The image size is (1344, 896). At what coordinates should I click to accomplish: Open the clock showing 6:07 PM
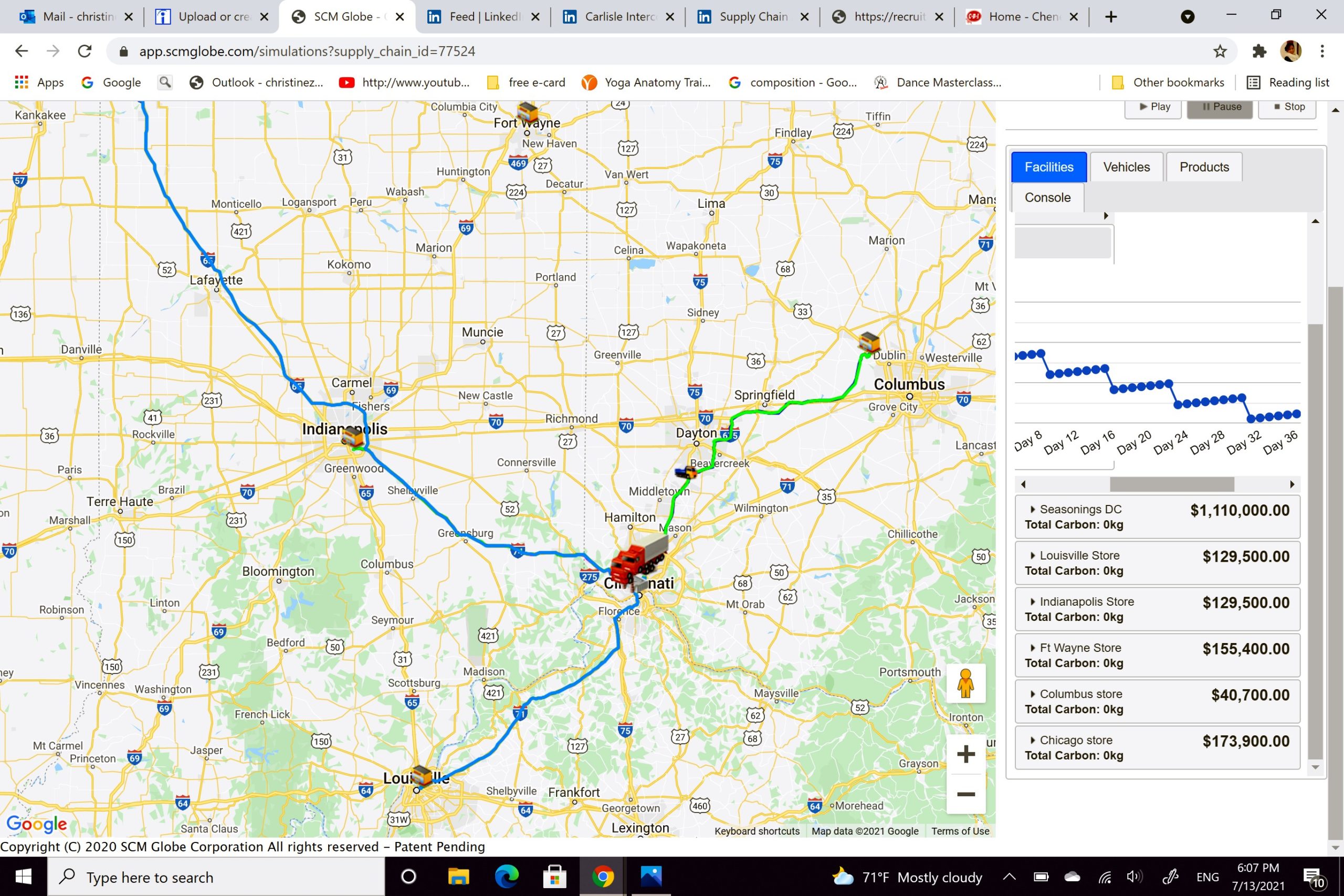tap(1258, 877)
